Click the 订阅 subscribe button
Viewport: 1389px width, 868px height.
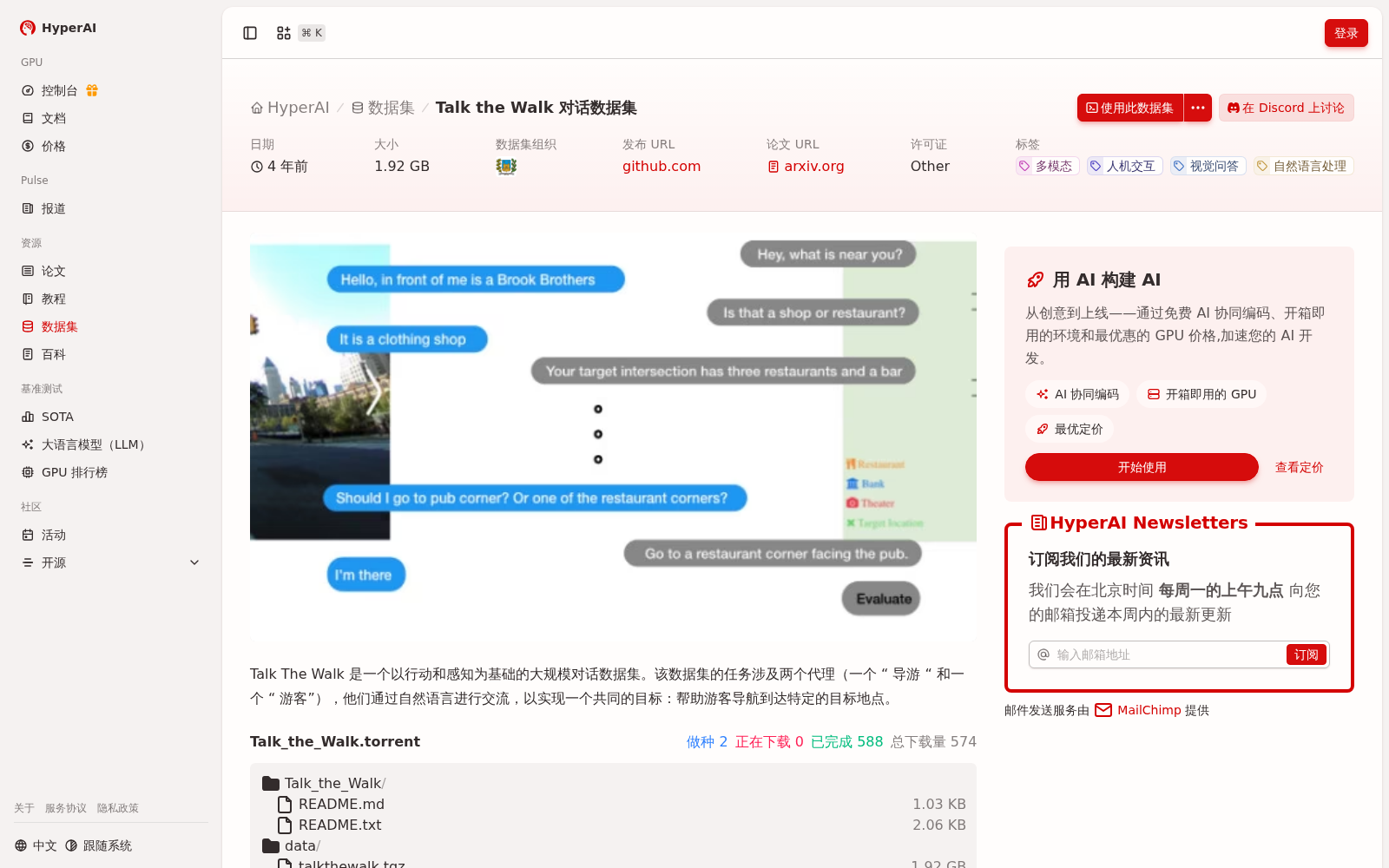(x=1306, y=654)
